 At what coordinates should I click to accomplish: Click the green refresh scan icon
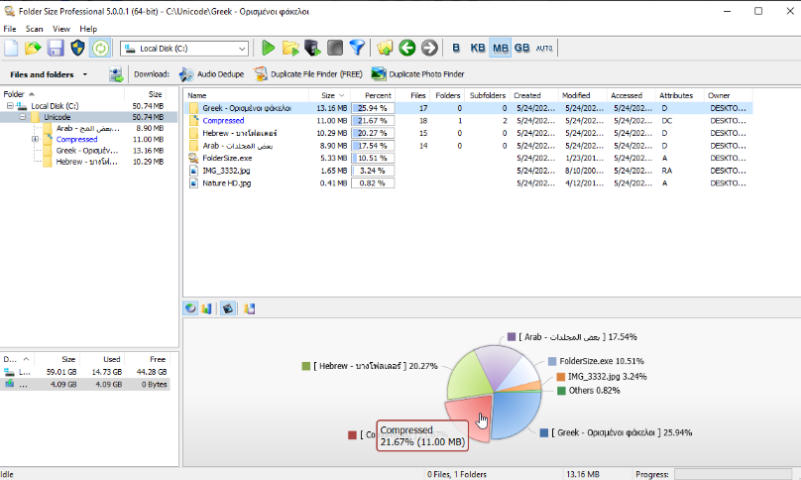[x=100, y=48]
